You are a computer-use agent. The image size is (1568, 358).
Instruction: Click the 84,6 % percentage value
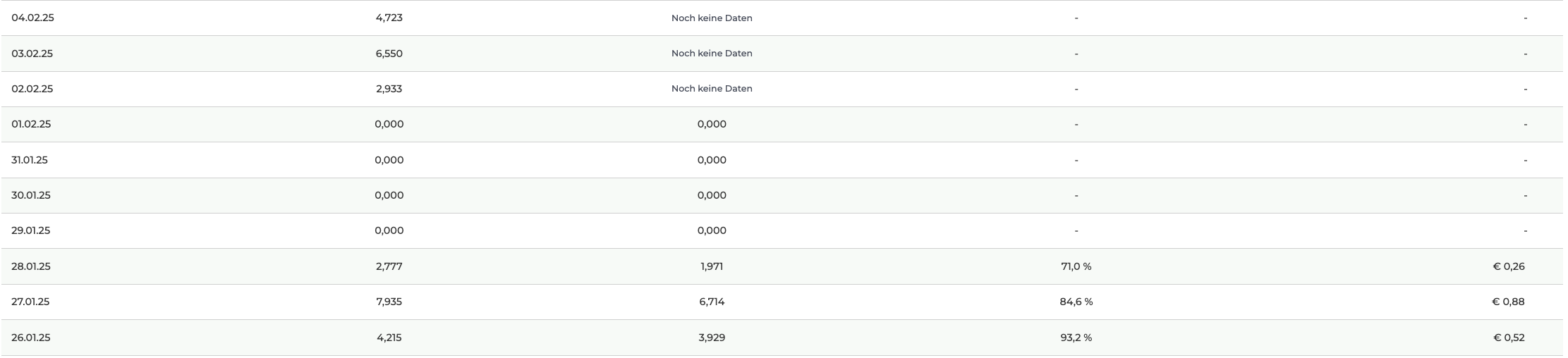click(1076, 302)
